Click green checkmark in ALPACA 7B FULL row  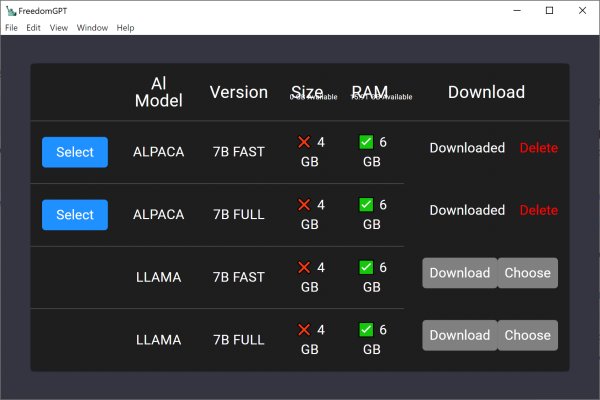[366, 205]
